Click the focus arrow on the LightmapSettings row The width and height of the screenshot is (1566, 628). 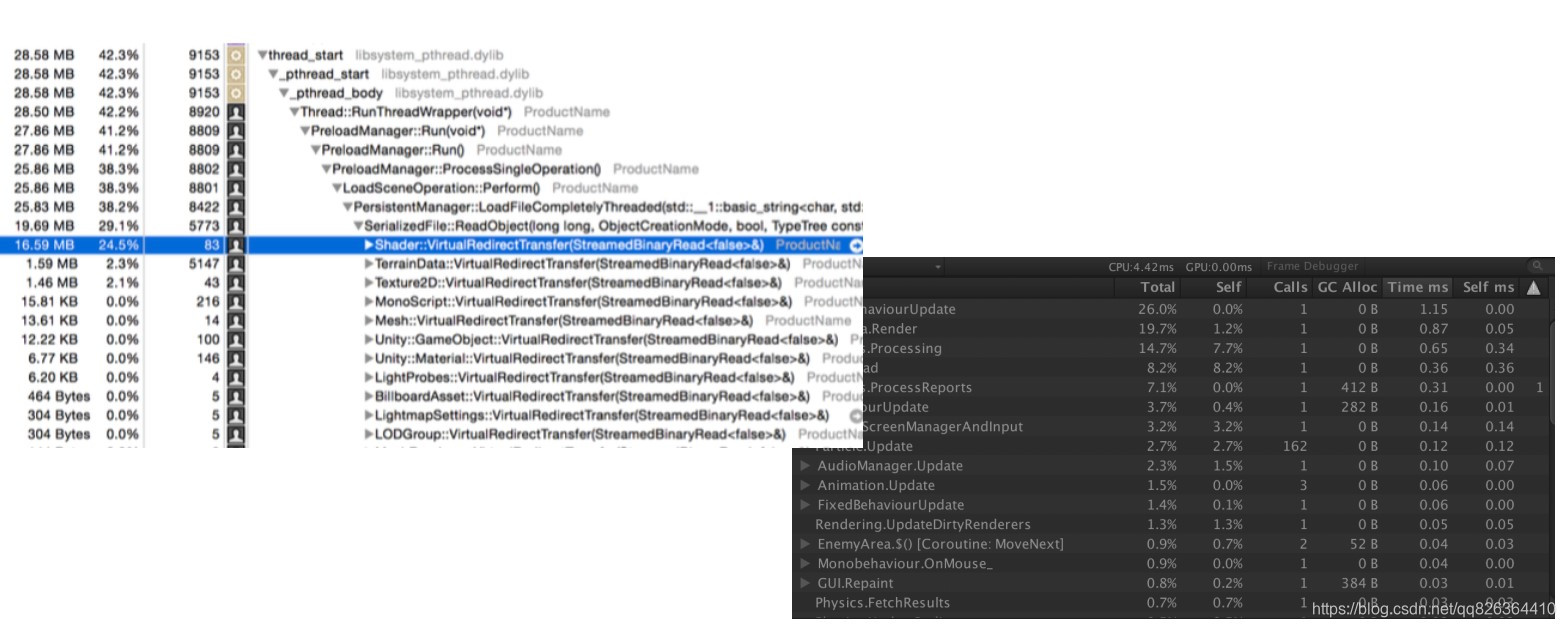click(856, 415)
